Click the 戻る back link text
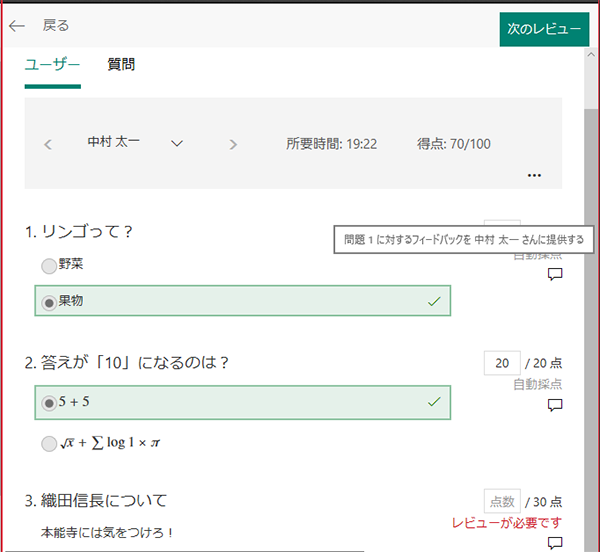The height and width of the screenshot is (552, 600). (56, 26)
